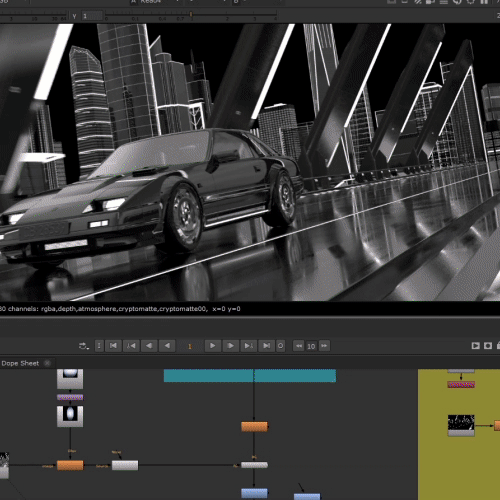Toggle the stop playback circle button
The width and height of the screenshot is (500, 500).
(281, 346)
